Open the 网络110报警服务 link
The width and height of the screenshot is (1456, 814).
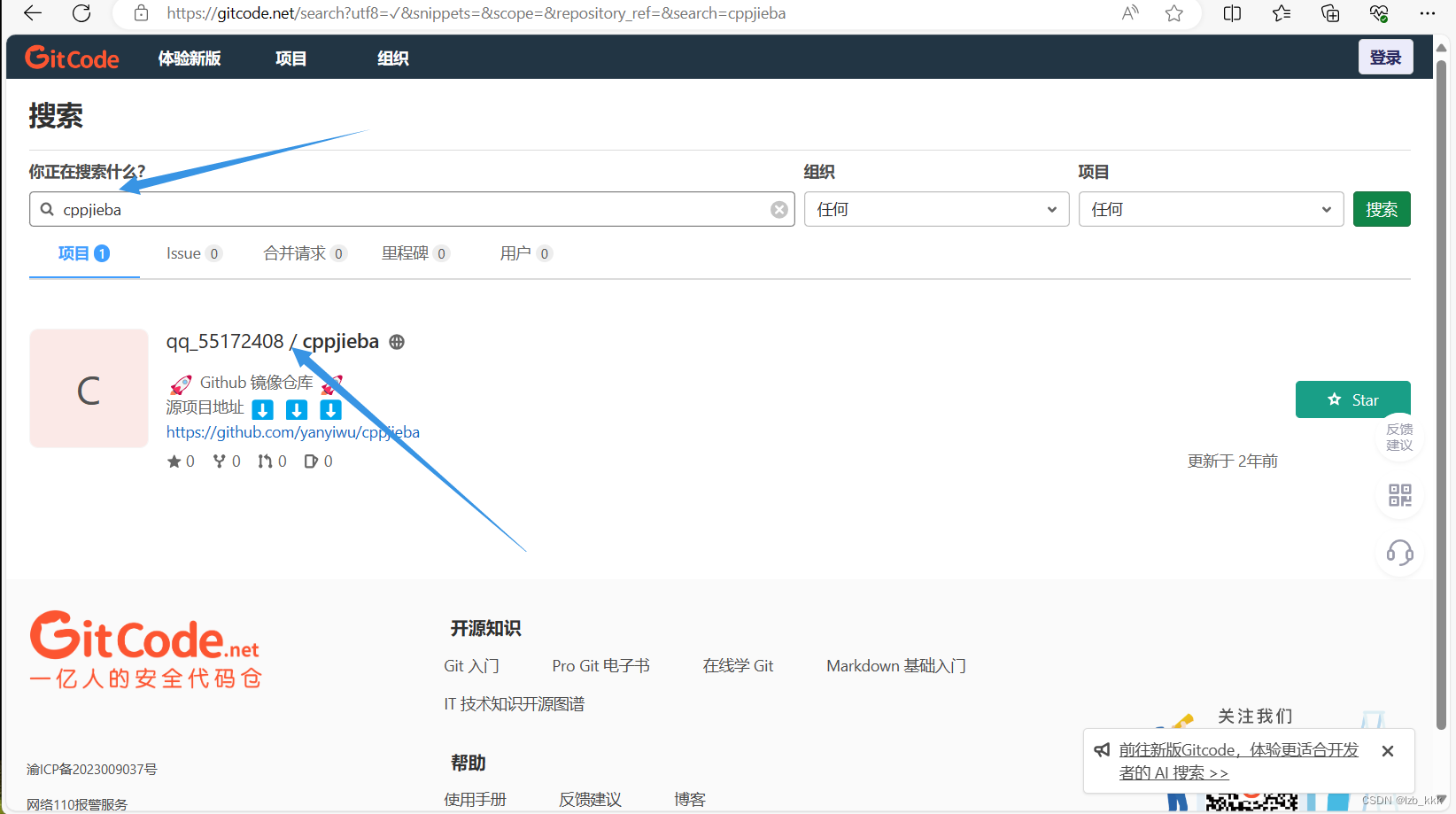point(77,805)
